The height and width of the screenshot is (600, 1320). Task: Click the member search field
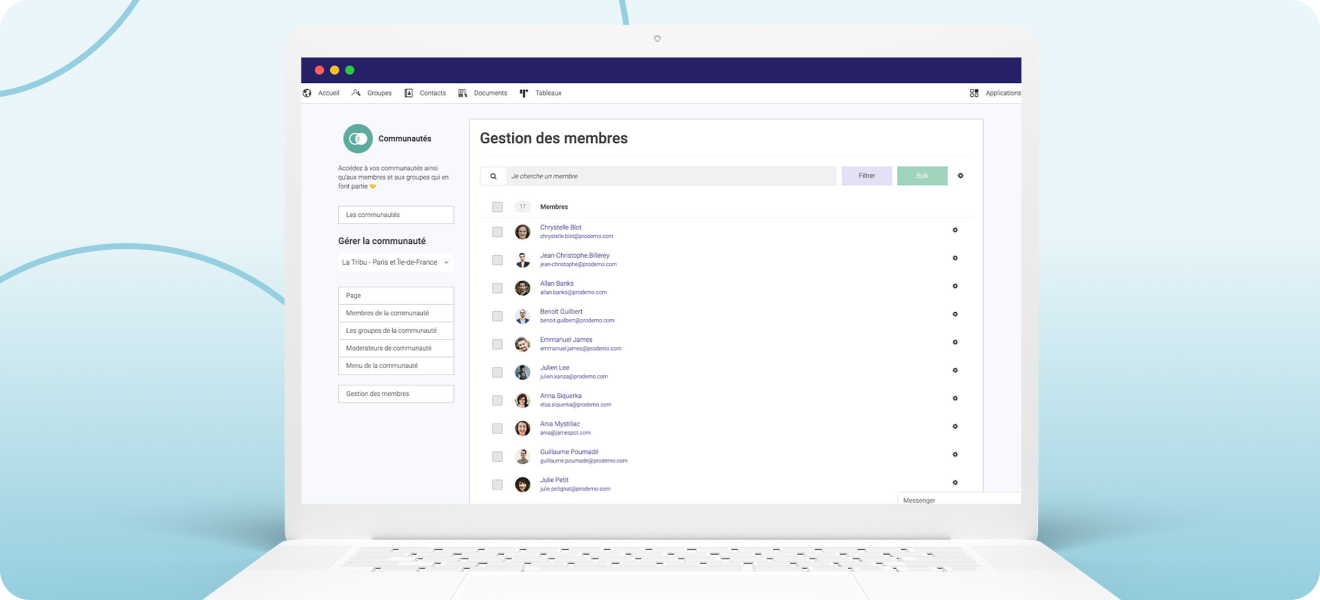671,176
